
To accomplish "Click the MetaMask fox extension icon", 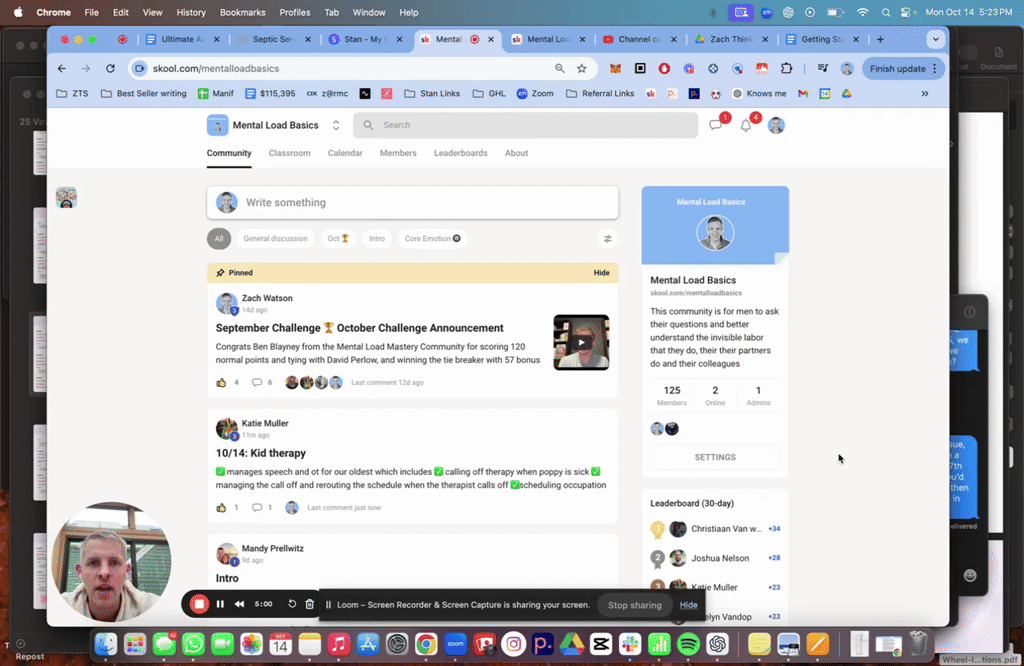I will point(615,69).
